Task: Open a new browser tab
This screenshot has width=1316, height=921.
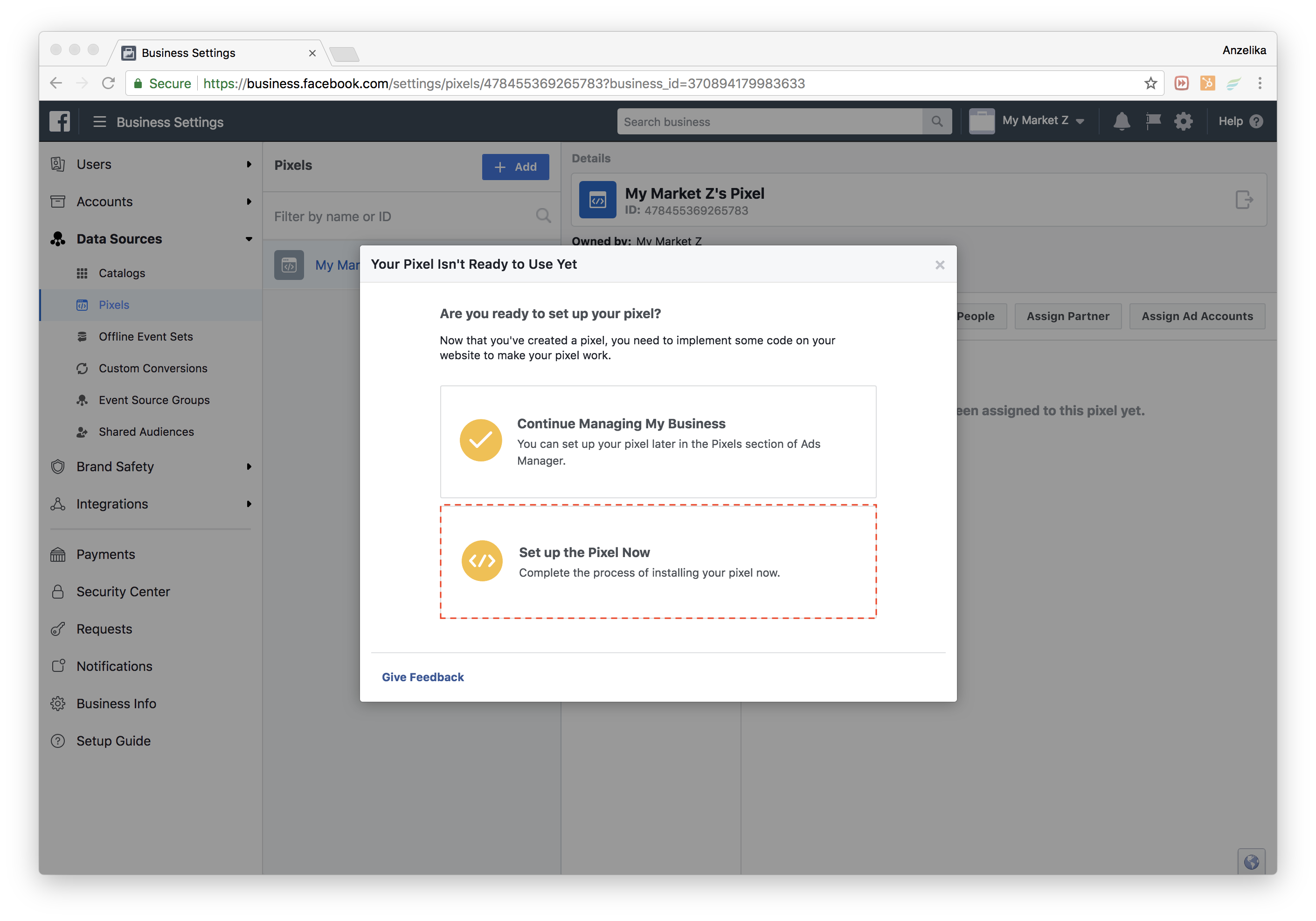Action: coord(345,55)
